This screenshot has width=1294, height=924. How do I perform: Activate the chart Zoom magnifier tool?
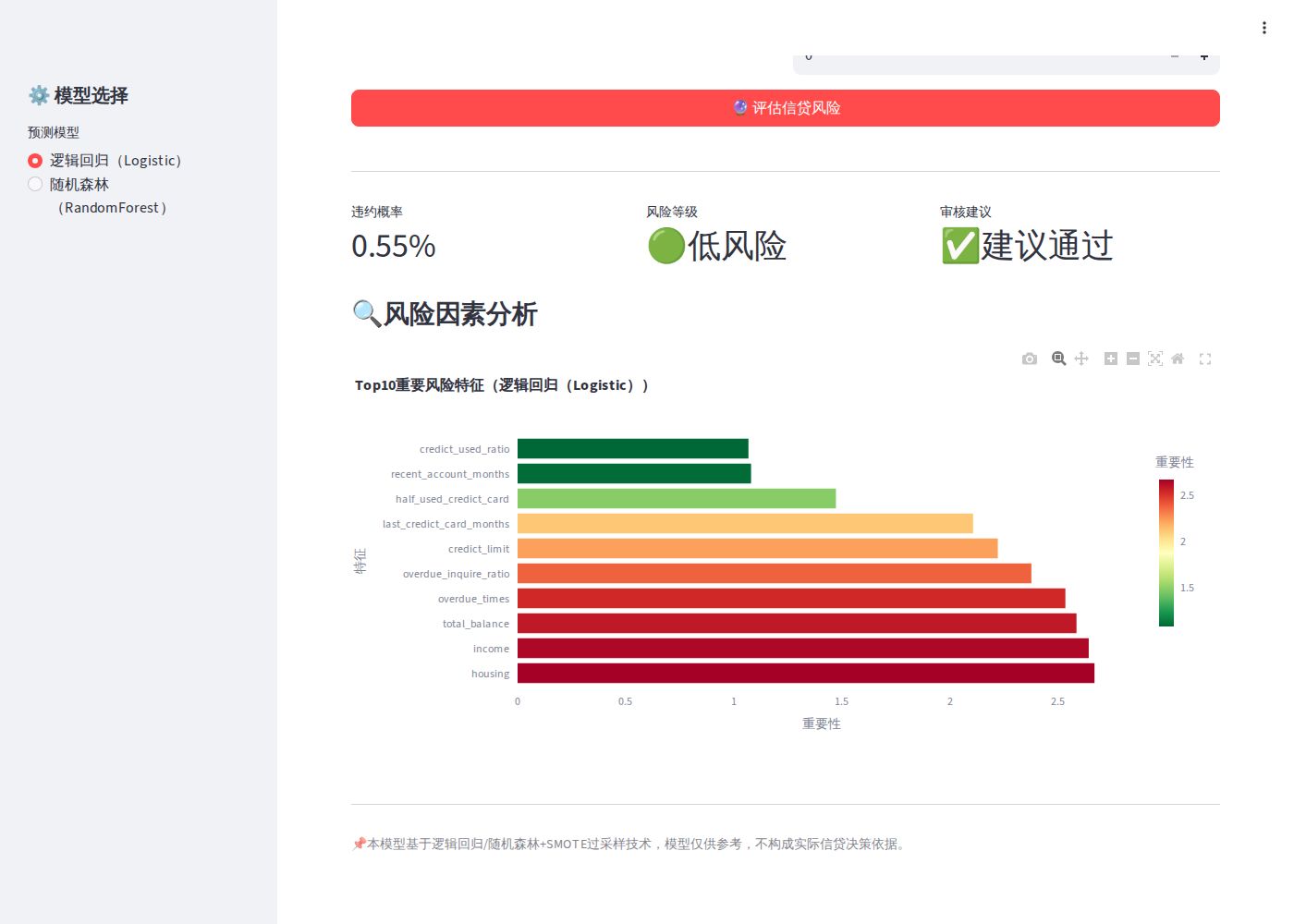[x=1059, y=359]
